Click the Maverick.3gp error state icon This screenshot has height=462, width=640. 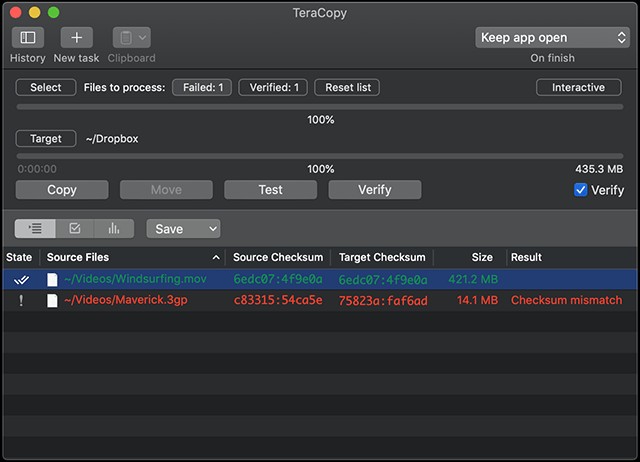tap(20, 300)
